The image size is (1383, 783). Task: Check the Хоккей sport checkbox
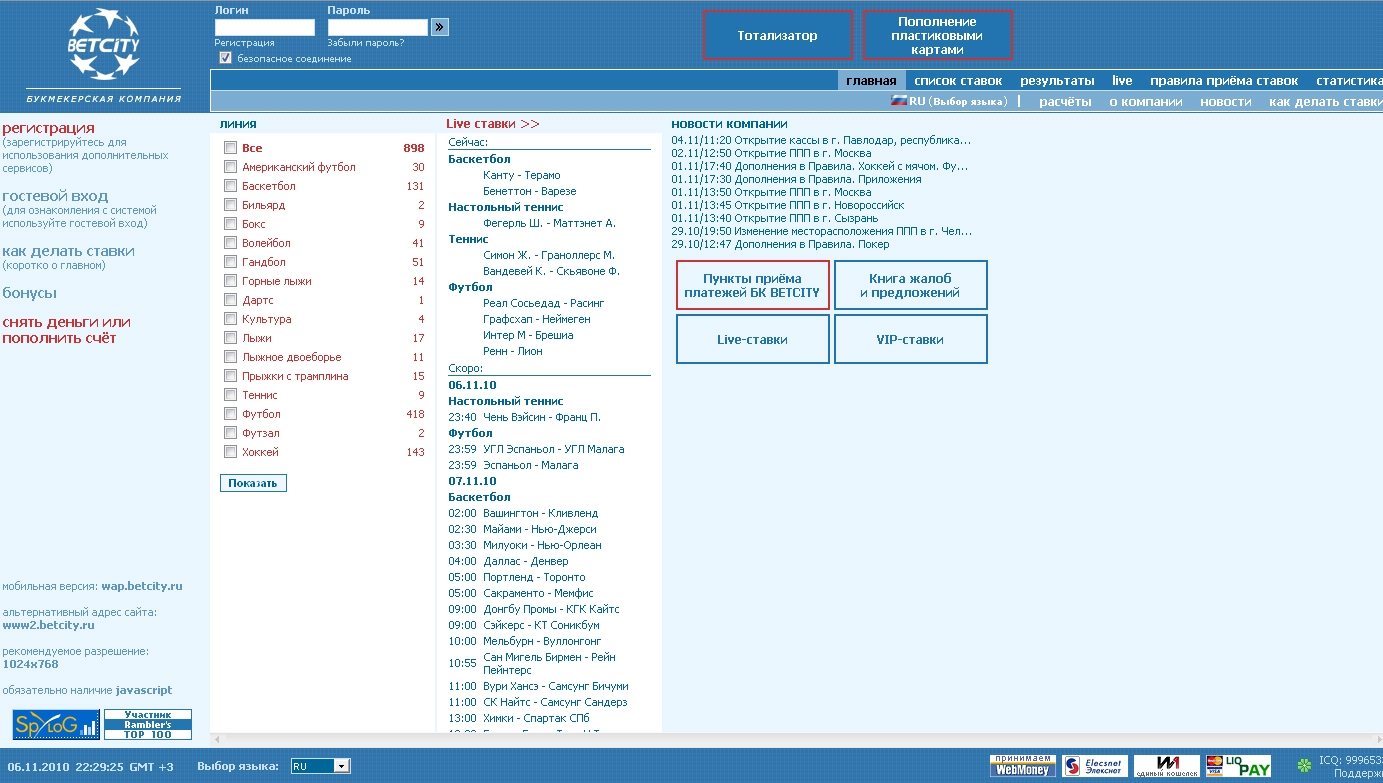tap(231, 452)
